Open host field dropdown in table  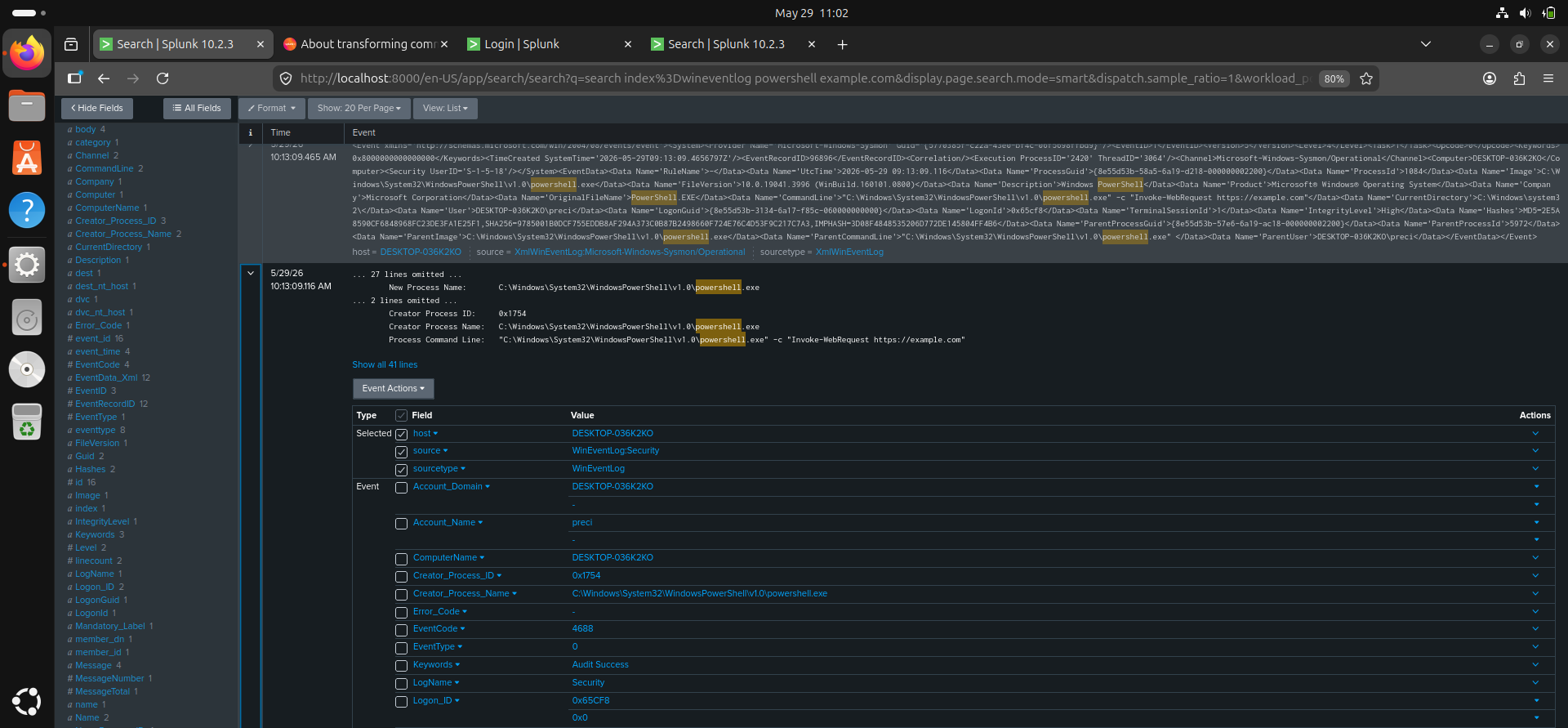coord(425,434)
